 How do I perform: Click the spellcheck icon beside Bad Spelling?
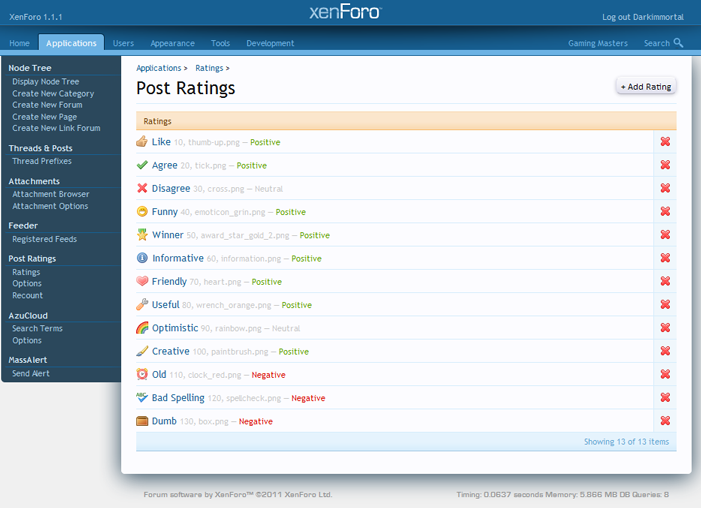click(x=142, y=398)
